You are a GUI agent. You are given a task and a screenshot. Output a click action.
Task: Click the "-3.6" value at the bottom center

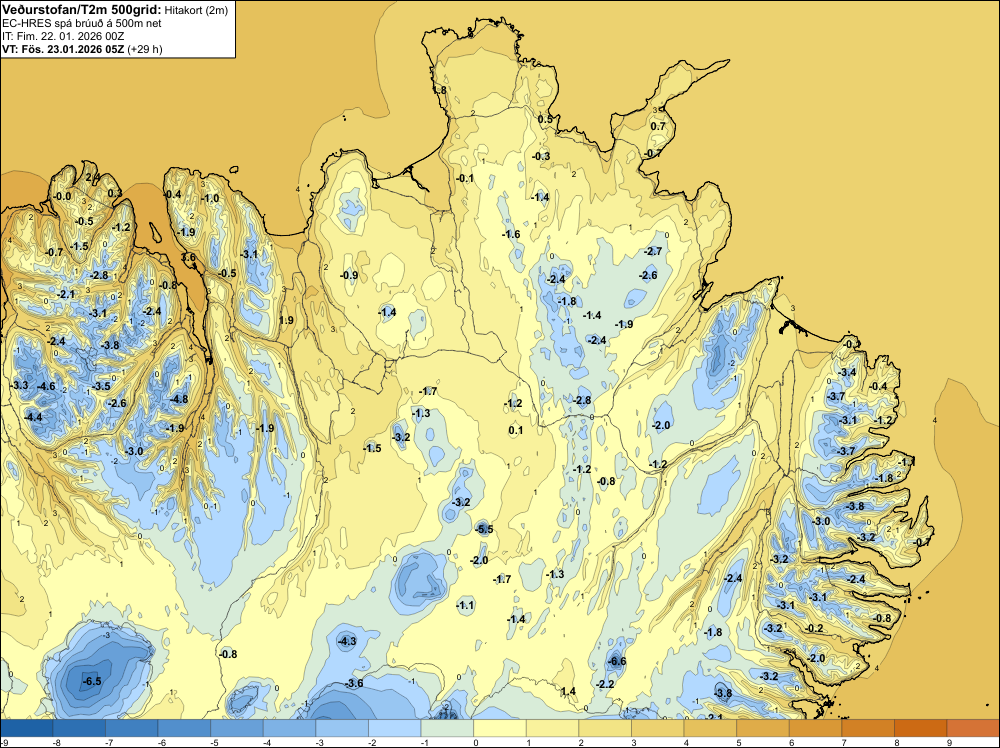pyautogui.click(x=354, y=684)
